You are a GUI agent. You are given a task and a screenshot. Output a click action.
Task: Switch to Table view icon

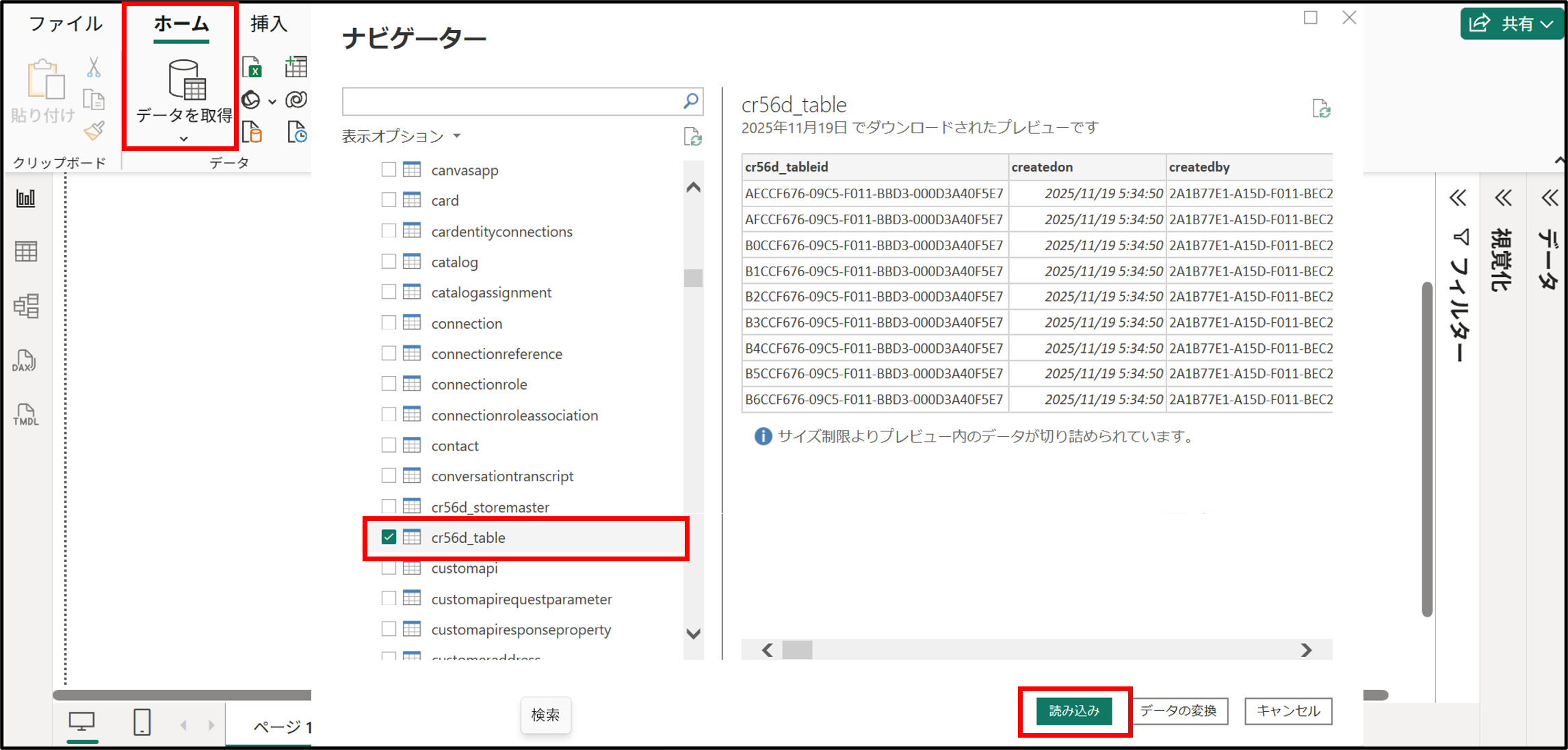point(26,252)
